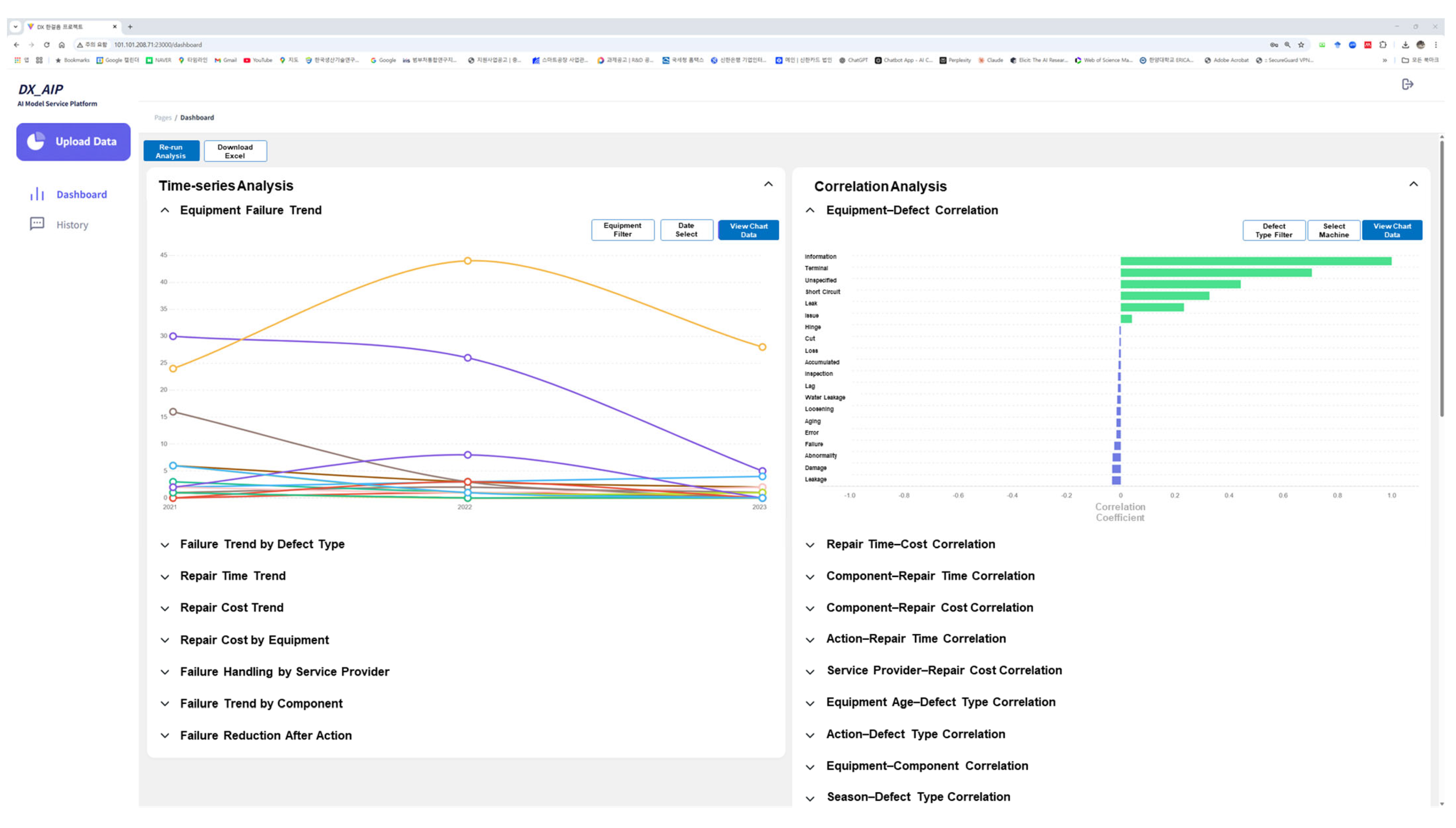The height and width of the screenshot is (828, 1456).
Task: Expand Failure Handling by Service Provider
Action: (165, 672)
